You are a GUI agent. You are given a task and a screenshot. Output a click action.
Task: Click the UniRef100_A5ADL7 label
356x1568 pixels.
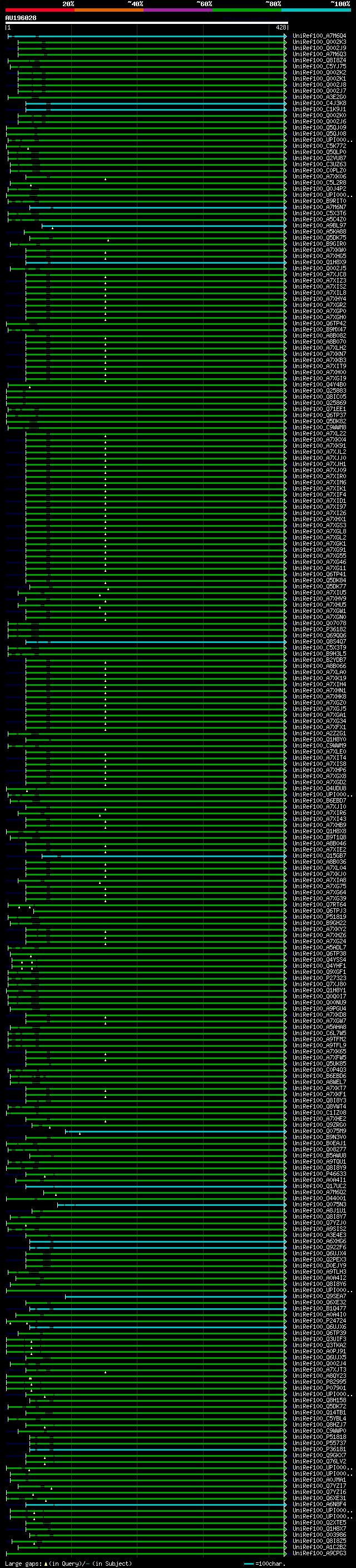point(319,947)
